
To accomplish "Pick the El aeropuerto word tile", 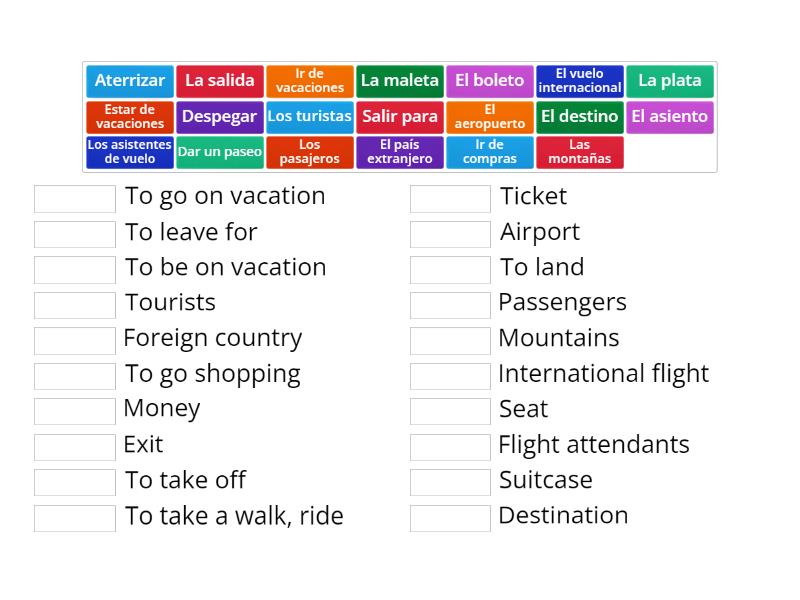I will [x=489, y=117].
